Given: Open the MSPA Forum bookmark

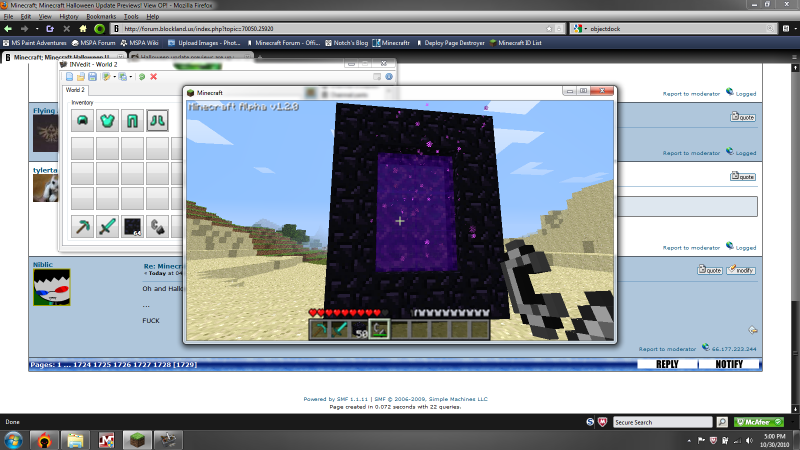Looking at the screenshot, I should tap(93, 43).
